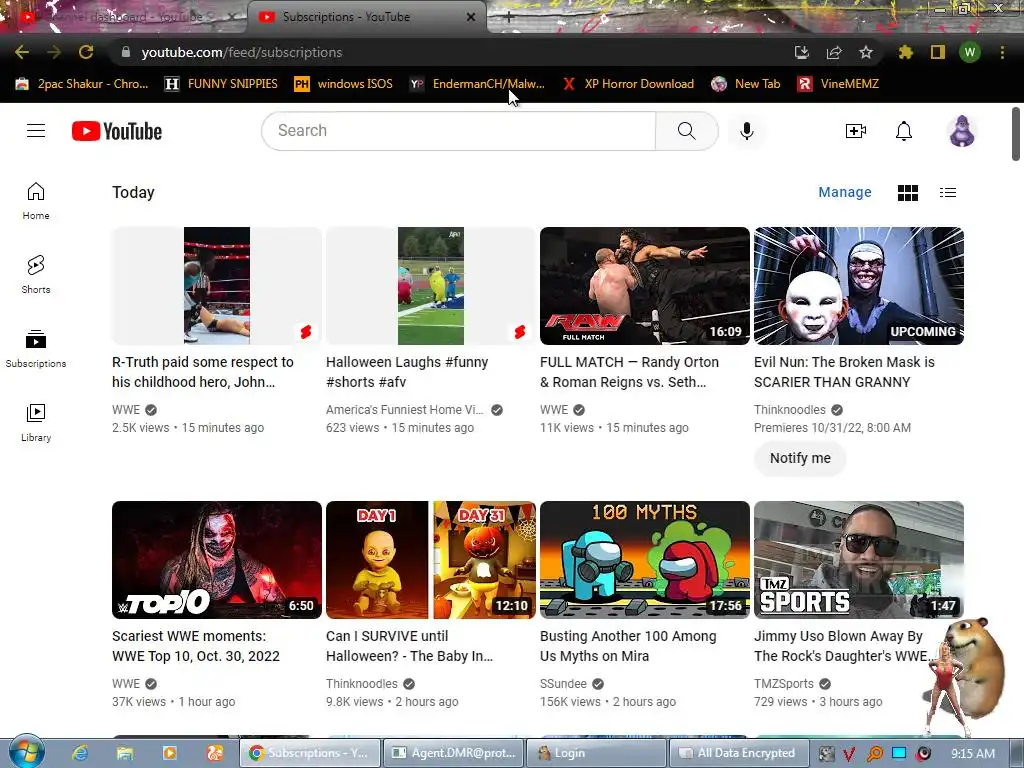
Task: Launch Internet Explorer from taskbar
Action: (x=80, y=753)
